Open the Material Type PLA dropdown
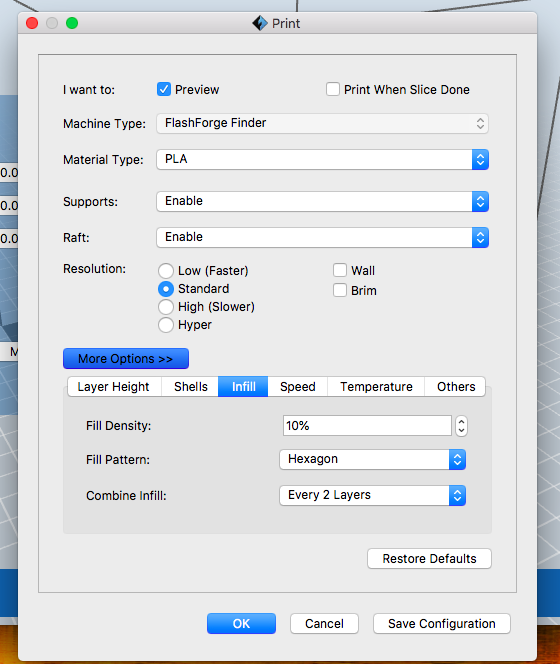This screenshot has width=560, height=664. coord(322,159)
